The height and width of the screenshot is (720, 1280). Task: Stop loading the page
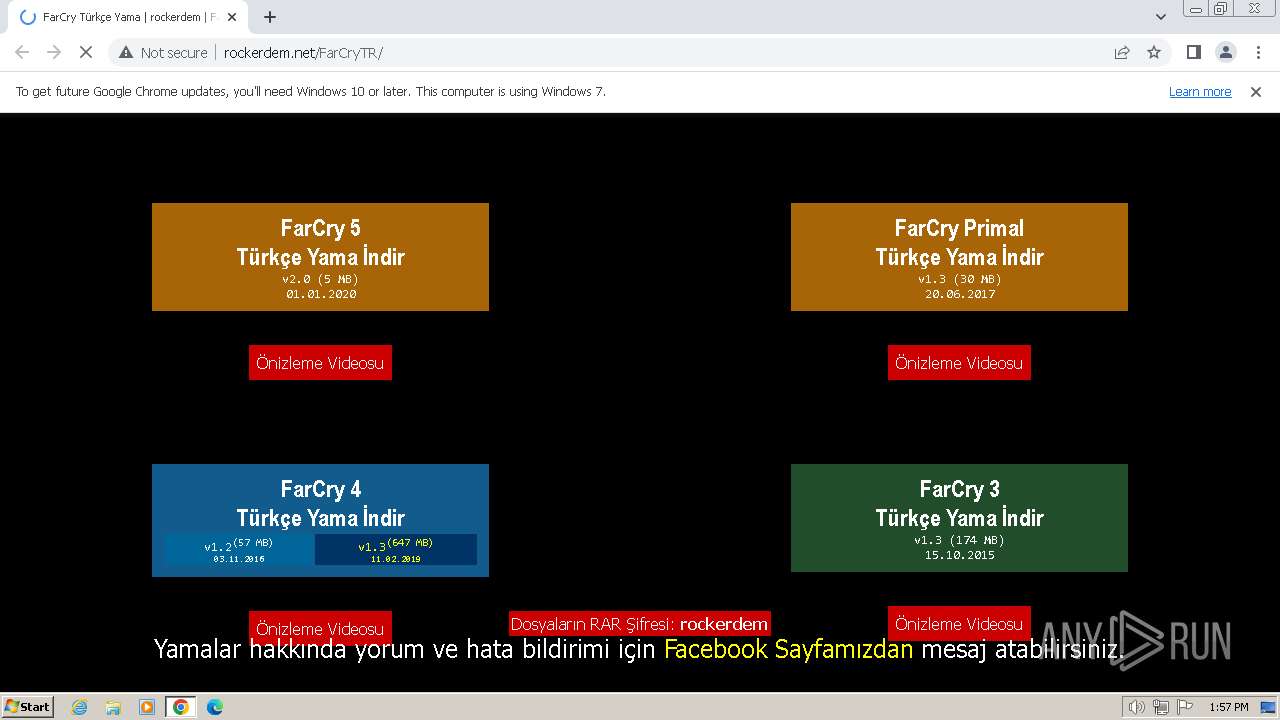pyautogui.click(x=86, y=52)
